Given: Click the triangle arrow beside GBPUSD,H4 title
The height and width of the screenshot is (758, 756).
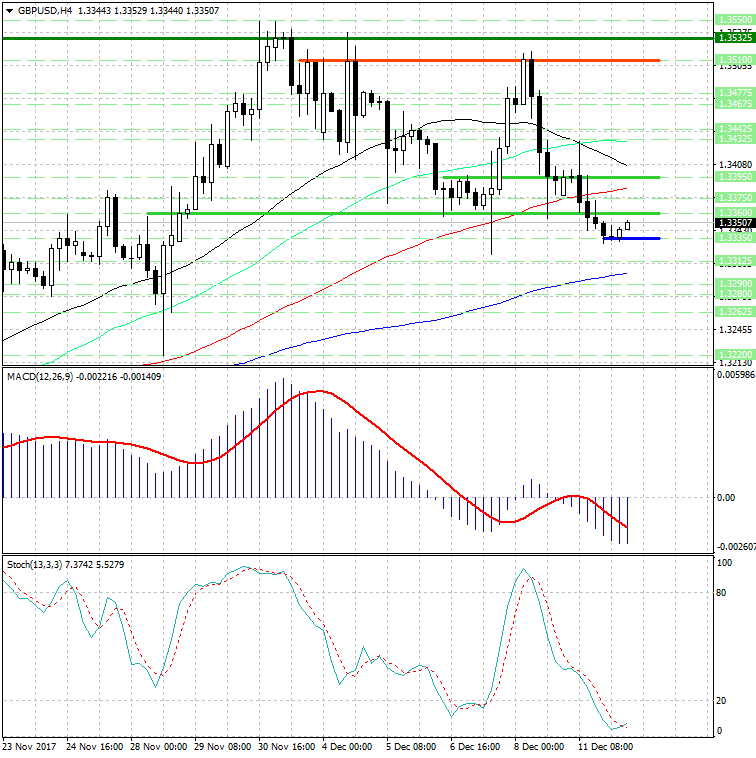Looking at the screenshot, I should tap(9, 11).
